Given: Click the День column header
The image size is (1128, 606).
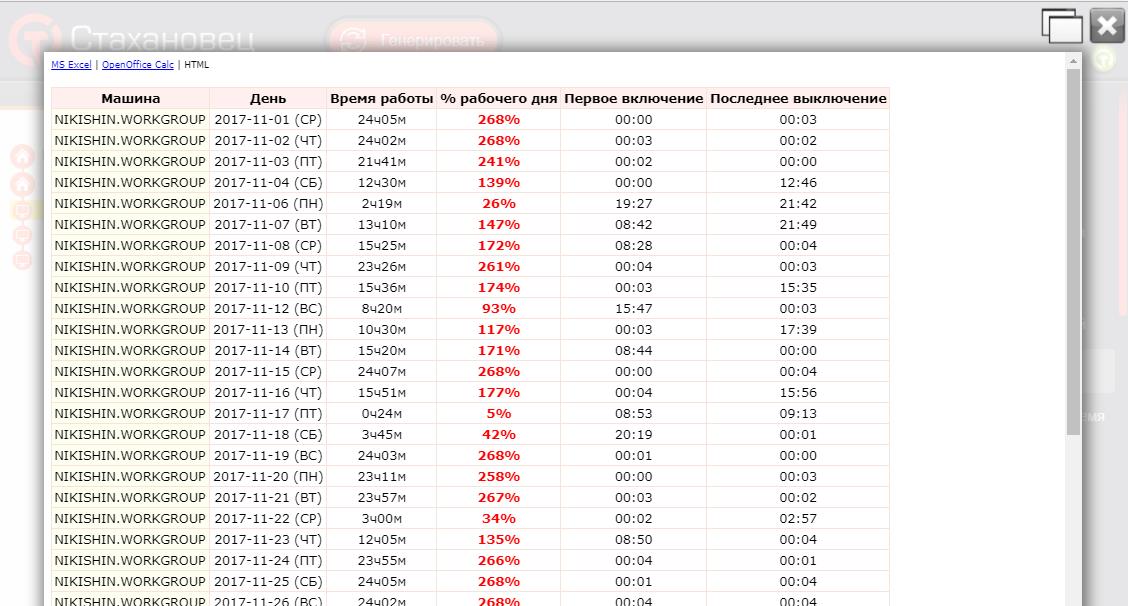Looking at the screenshot, I should click(268, 99).
